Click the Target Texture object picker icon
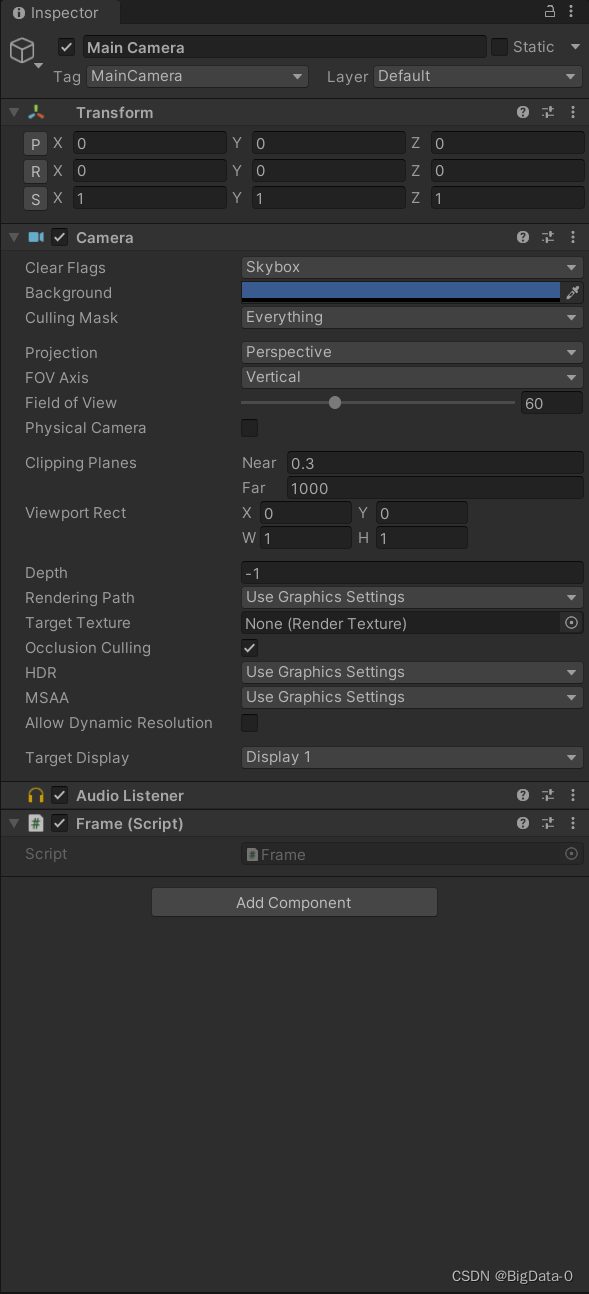Viewport: 589px width, 1294px height. 572,622
